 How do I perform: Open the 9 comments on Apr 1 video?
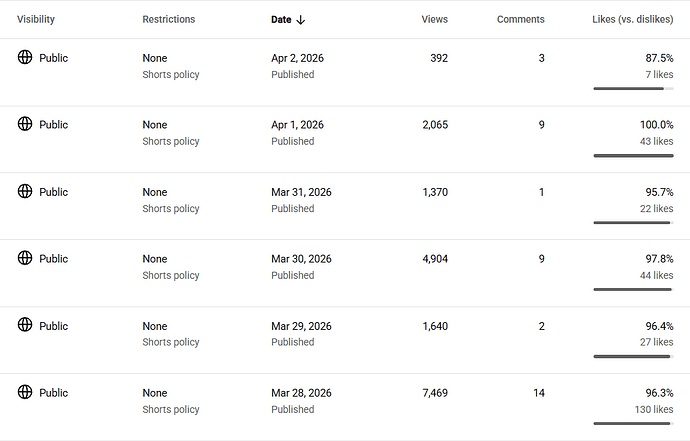541,125
